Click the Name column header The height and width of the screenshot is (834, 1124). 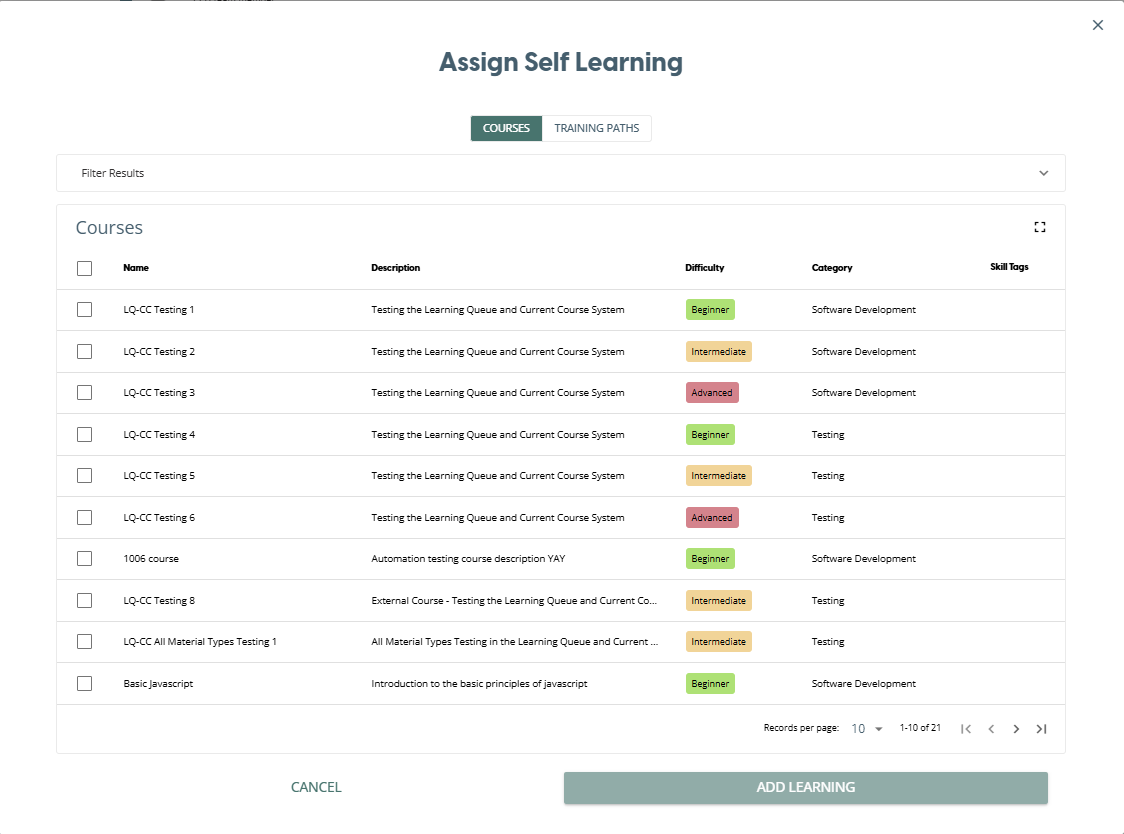tap(136, 268)
